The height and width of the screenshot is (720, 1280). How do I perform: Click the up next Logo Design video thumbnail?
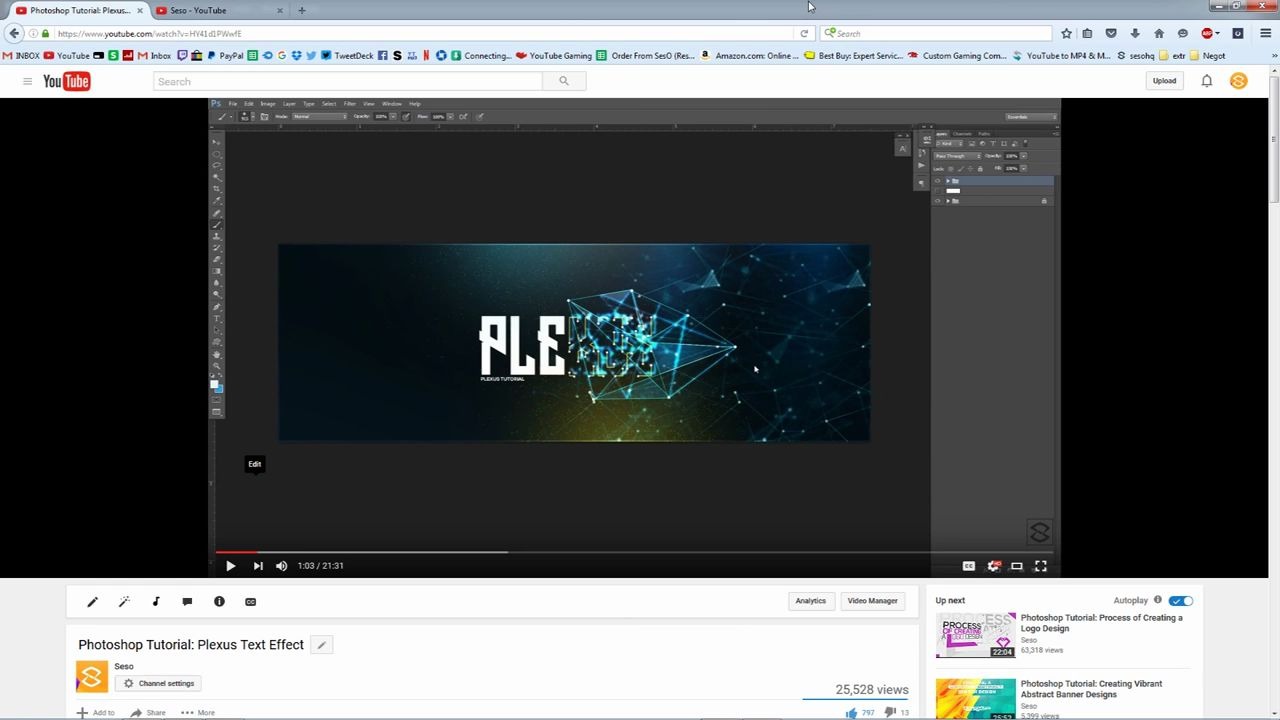[975, 635]
